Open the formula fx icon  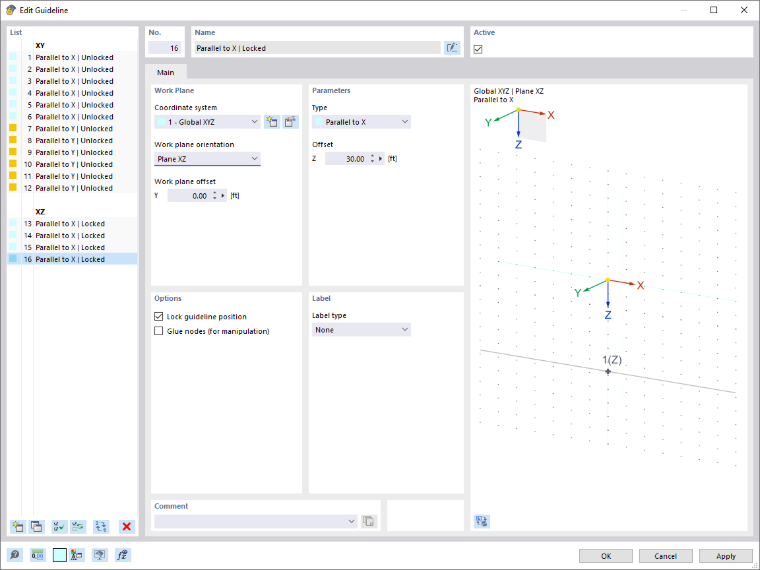tap(123, 555)
